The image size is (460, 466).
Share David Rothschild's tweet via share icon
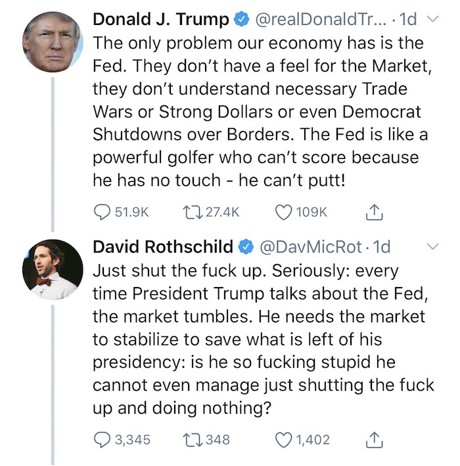374,440
